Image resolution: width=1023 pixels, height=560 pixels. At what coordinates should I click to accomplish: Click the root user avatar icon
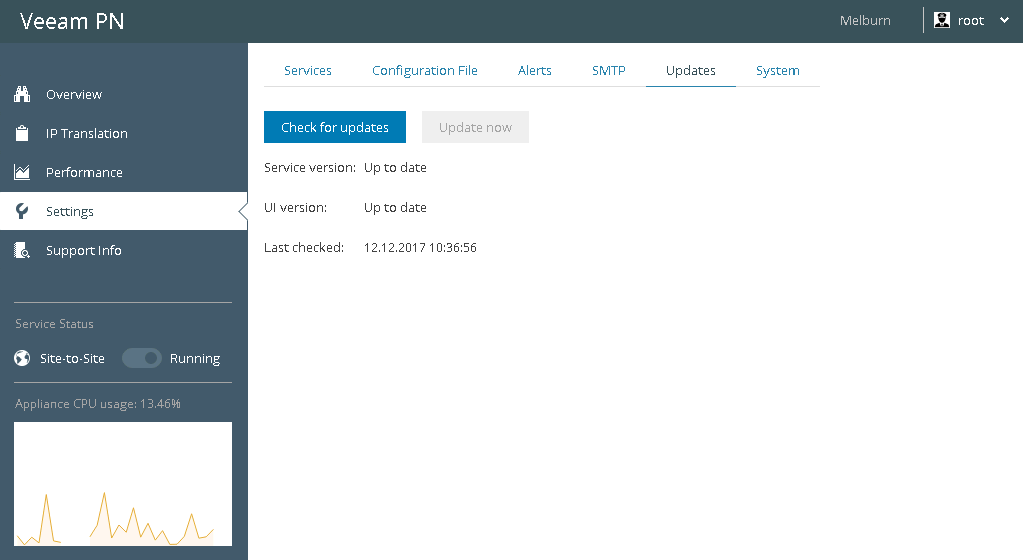click(941, 20)
